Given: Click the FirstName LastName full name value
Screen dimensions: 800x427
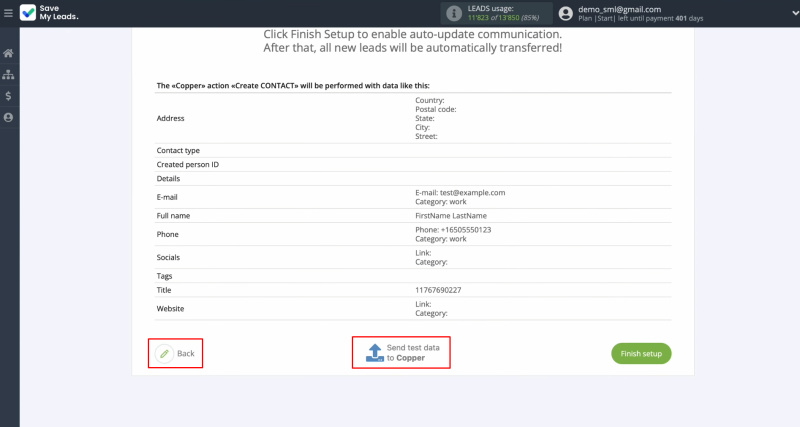Looking at the screenshot, I should [450, 215].
